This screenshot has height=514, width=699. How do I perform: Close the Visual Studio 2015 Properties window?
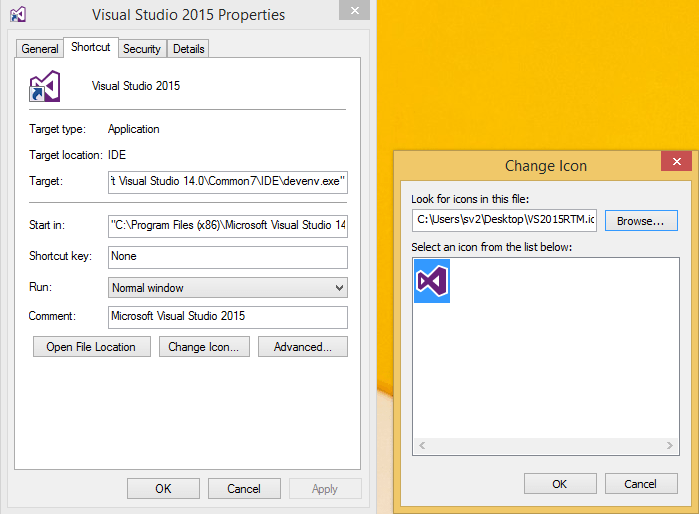pos(353,10)
